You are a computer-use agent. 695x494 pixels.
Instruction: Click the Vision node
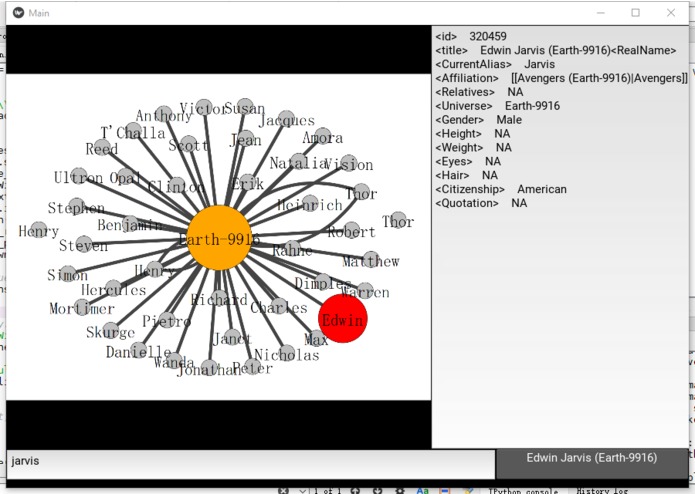(348, 163)
